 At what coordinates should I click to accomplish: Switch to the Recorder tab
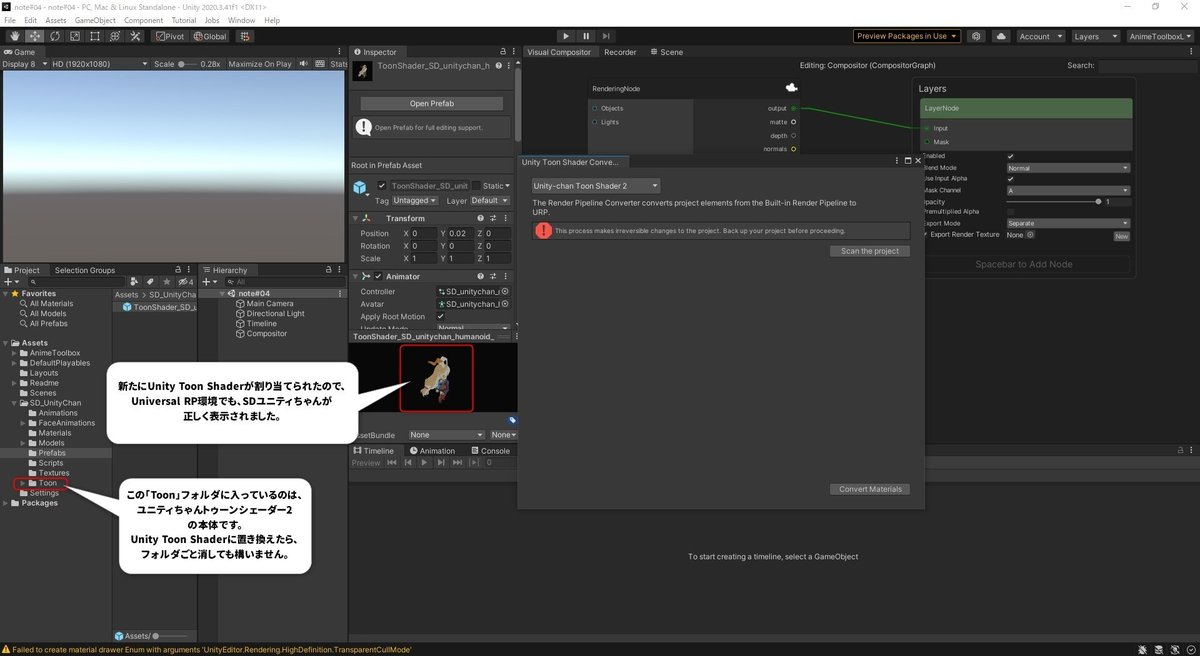pyautogui.click(x=620, y=52)
